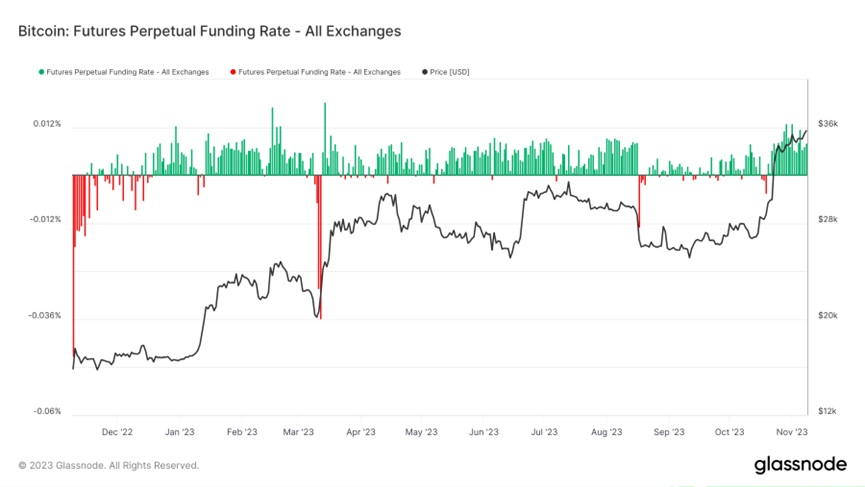
Task: Click the Glassnode copyright notice text
Action: coord(108,465)
